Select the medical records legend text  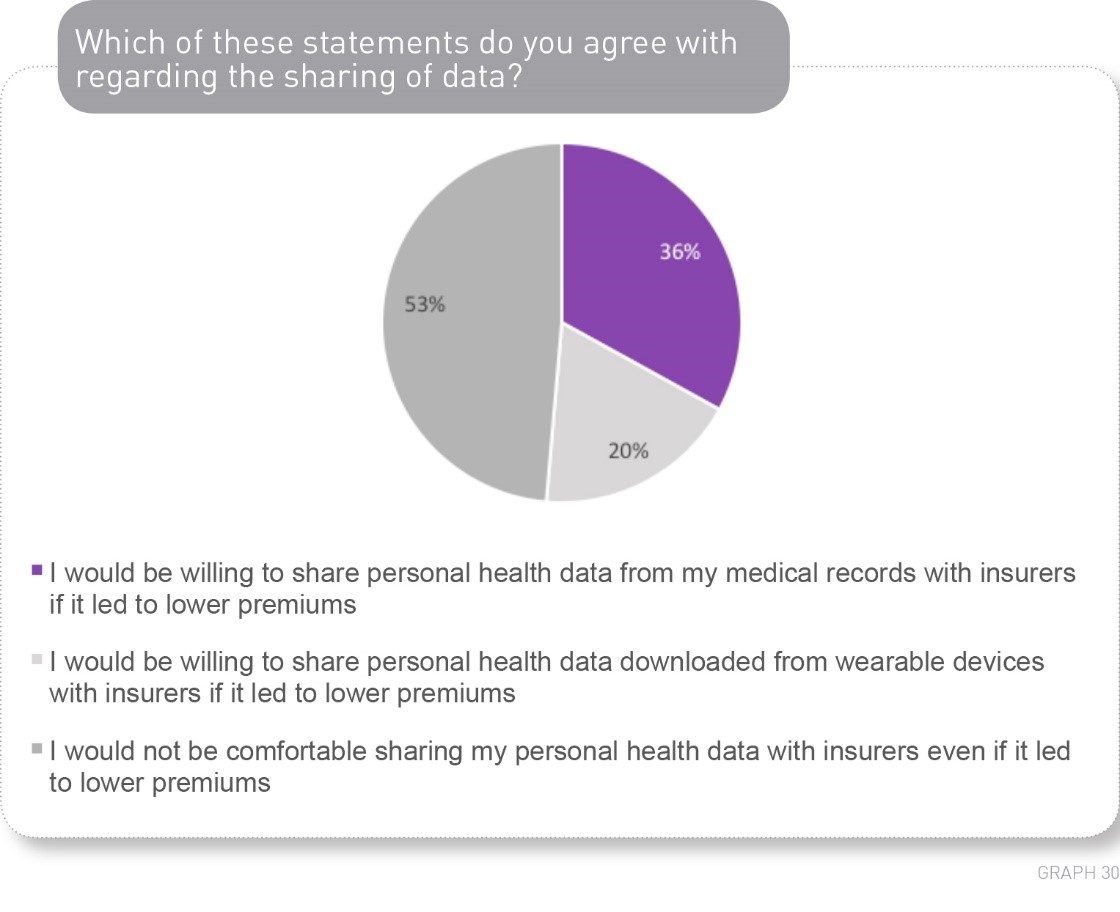pyautogui.click(x=562, y=588)
